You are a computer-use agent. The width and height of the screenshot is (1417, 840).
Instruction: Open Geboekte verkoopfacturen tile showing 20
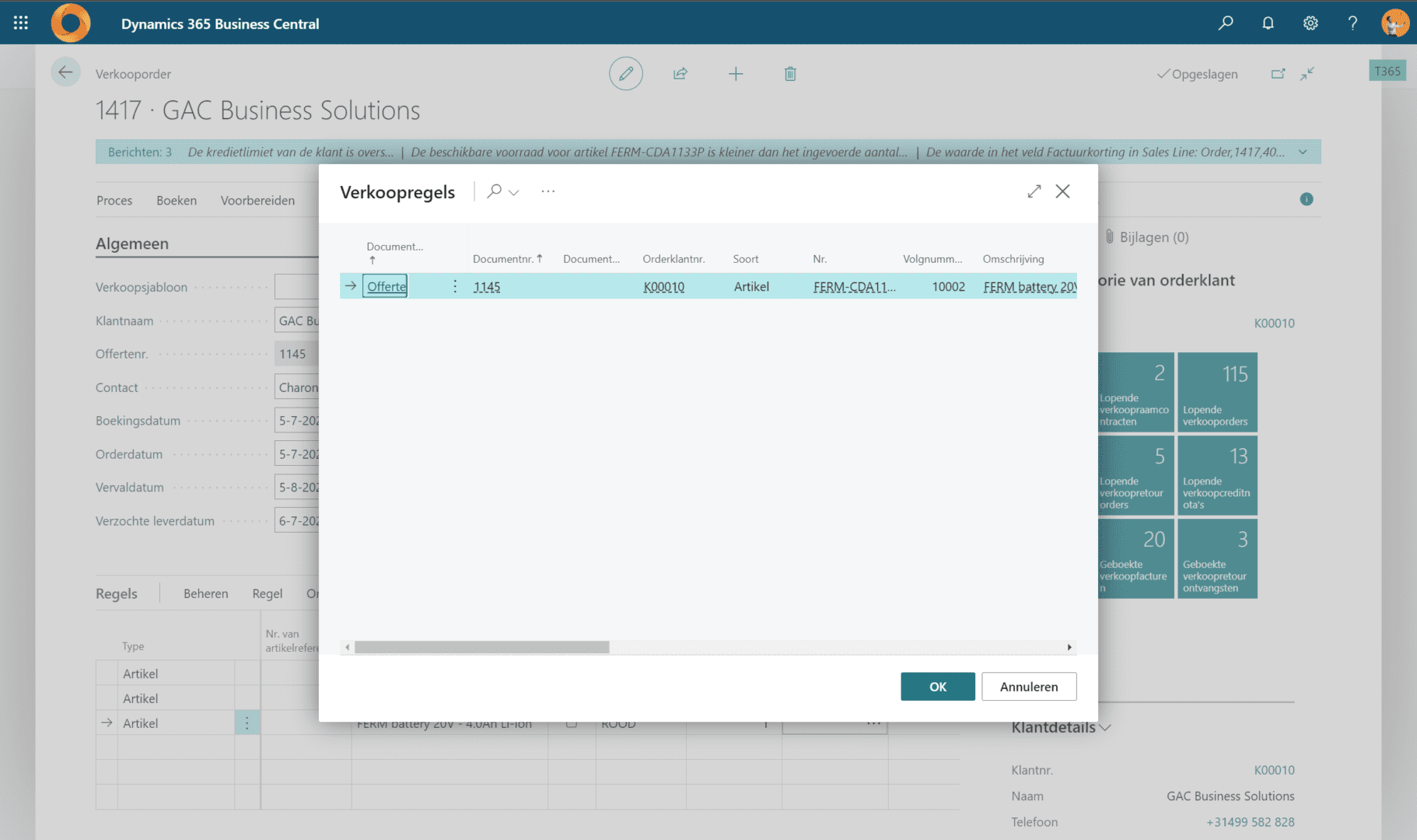pos(1135,558)
